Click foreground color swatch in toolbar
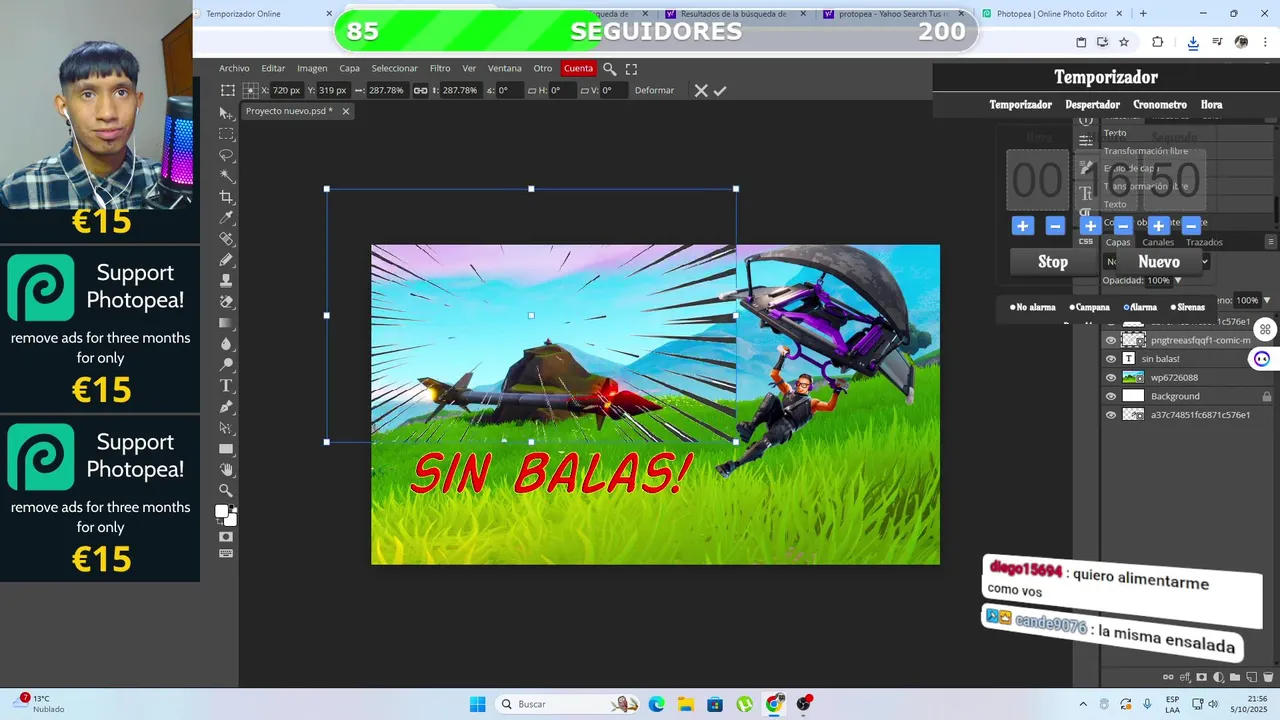Viewport: 1280px width, 720px height. [222, 511]
